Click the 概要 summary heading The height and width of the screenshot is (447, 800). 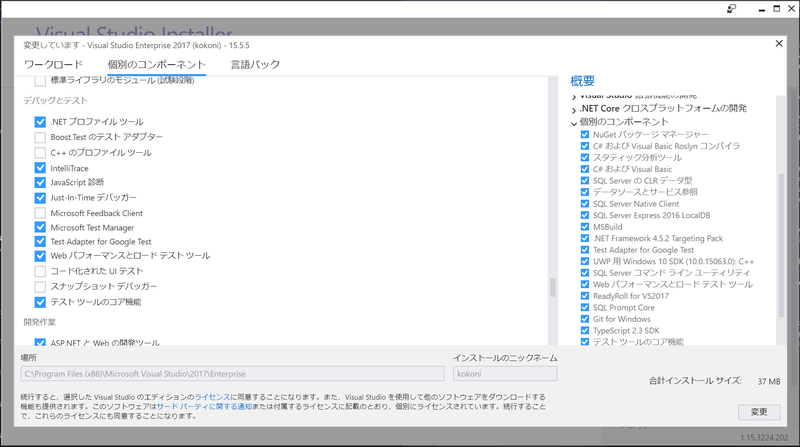click(x=583, y=81)
